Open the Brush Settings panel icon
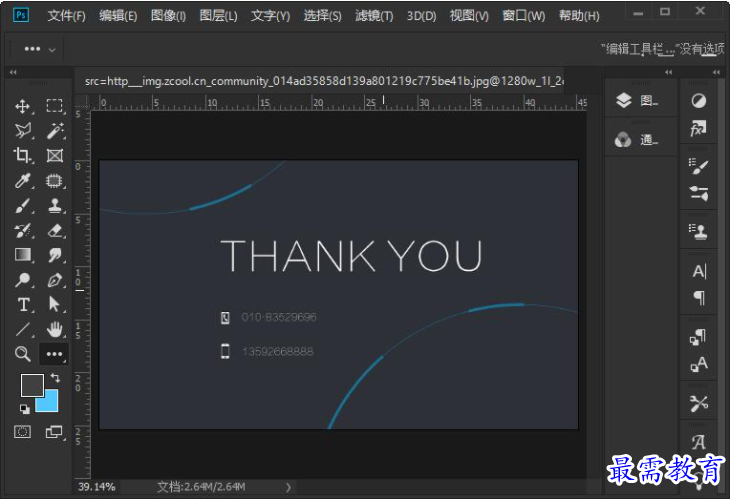Screen dimensions: 731x501 tap(698, 165)
